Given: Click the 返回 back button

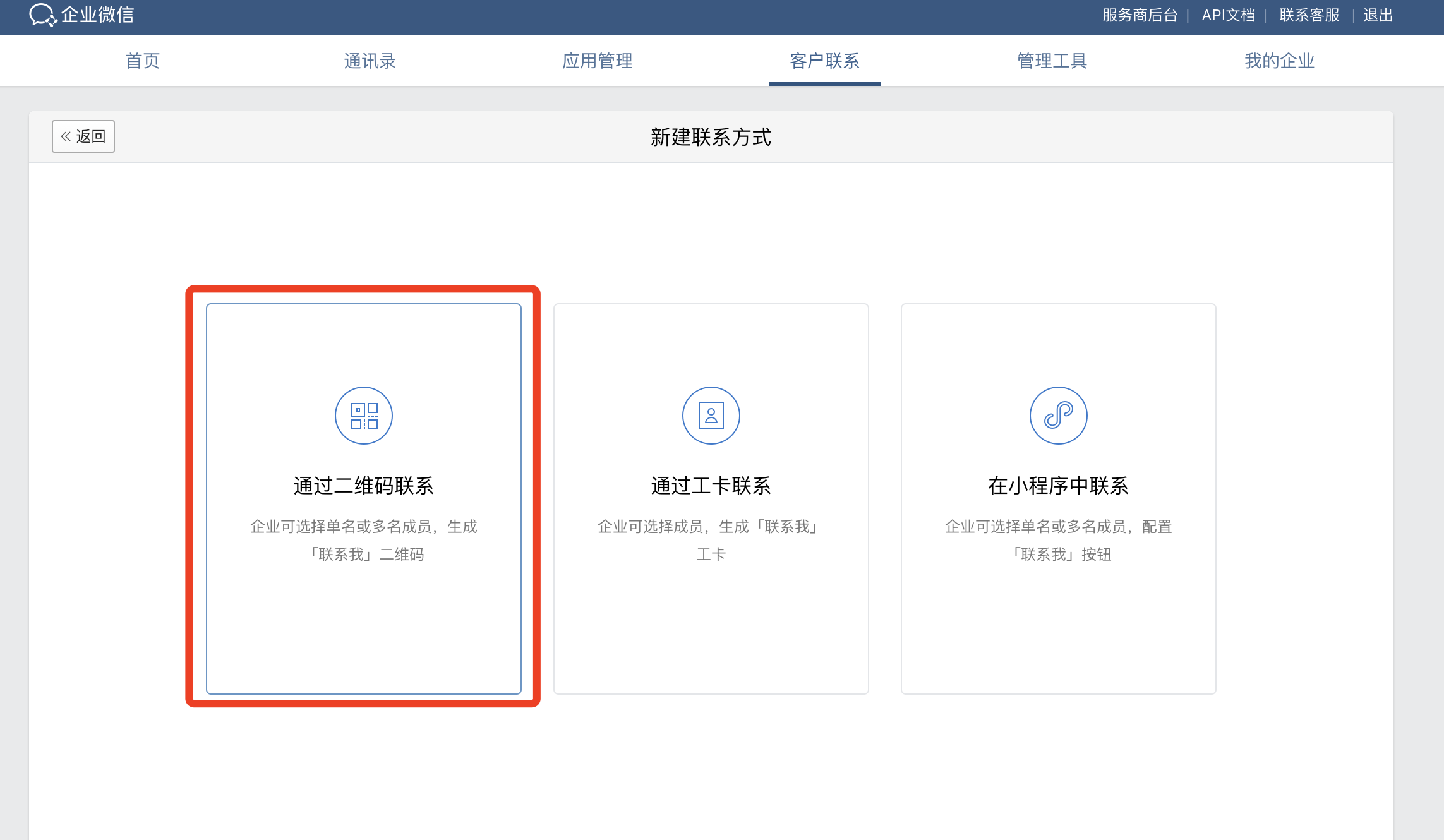Looking at the screenshot, I should [83, 136].
